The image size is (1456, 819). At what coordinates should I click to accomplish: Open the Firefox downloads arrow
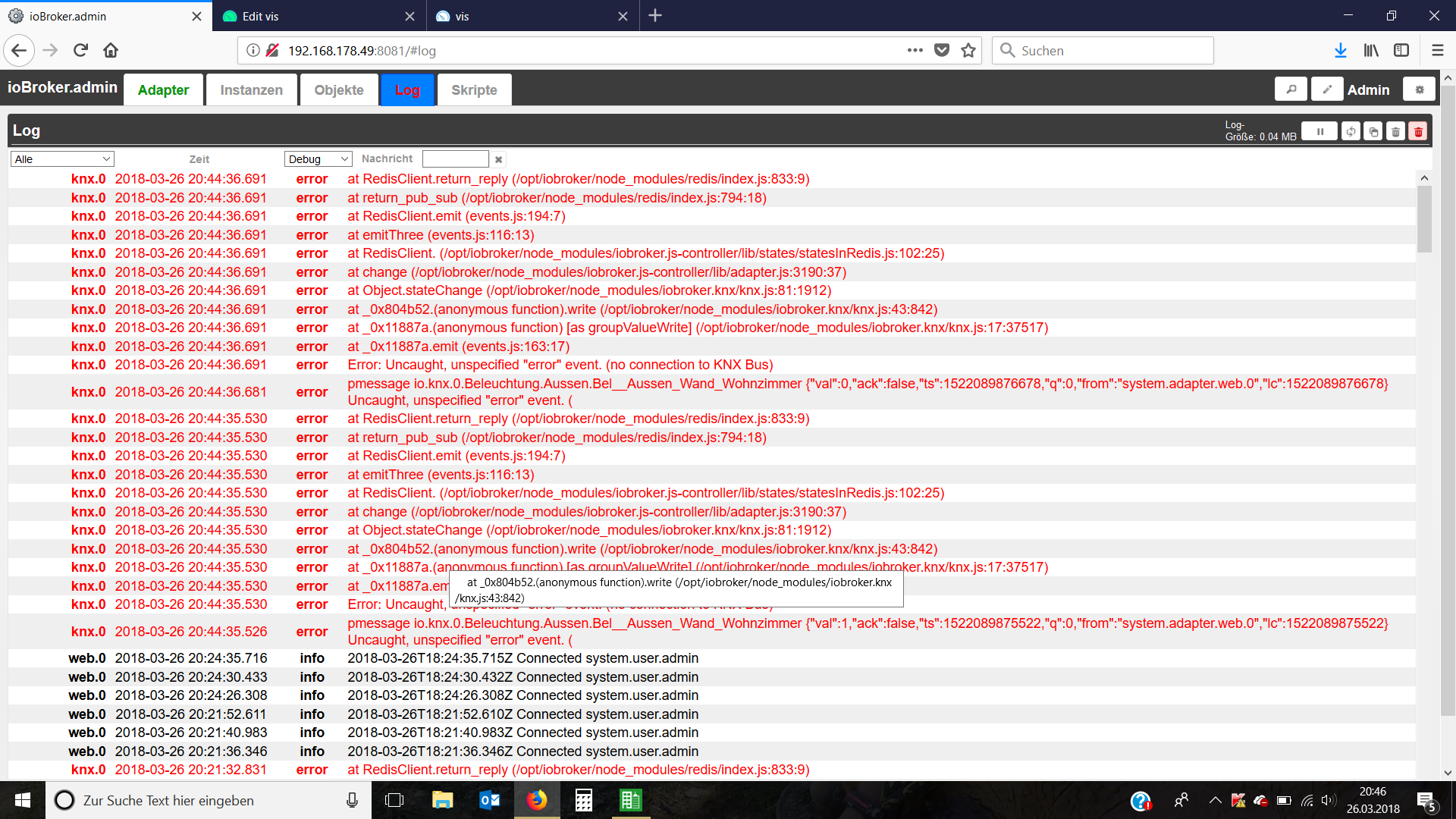point(1340,51)
